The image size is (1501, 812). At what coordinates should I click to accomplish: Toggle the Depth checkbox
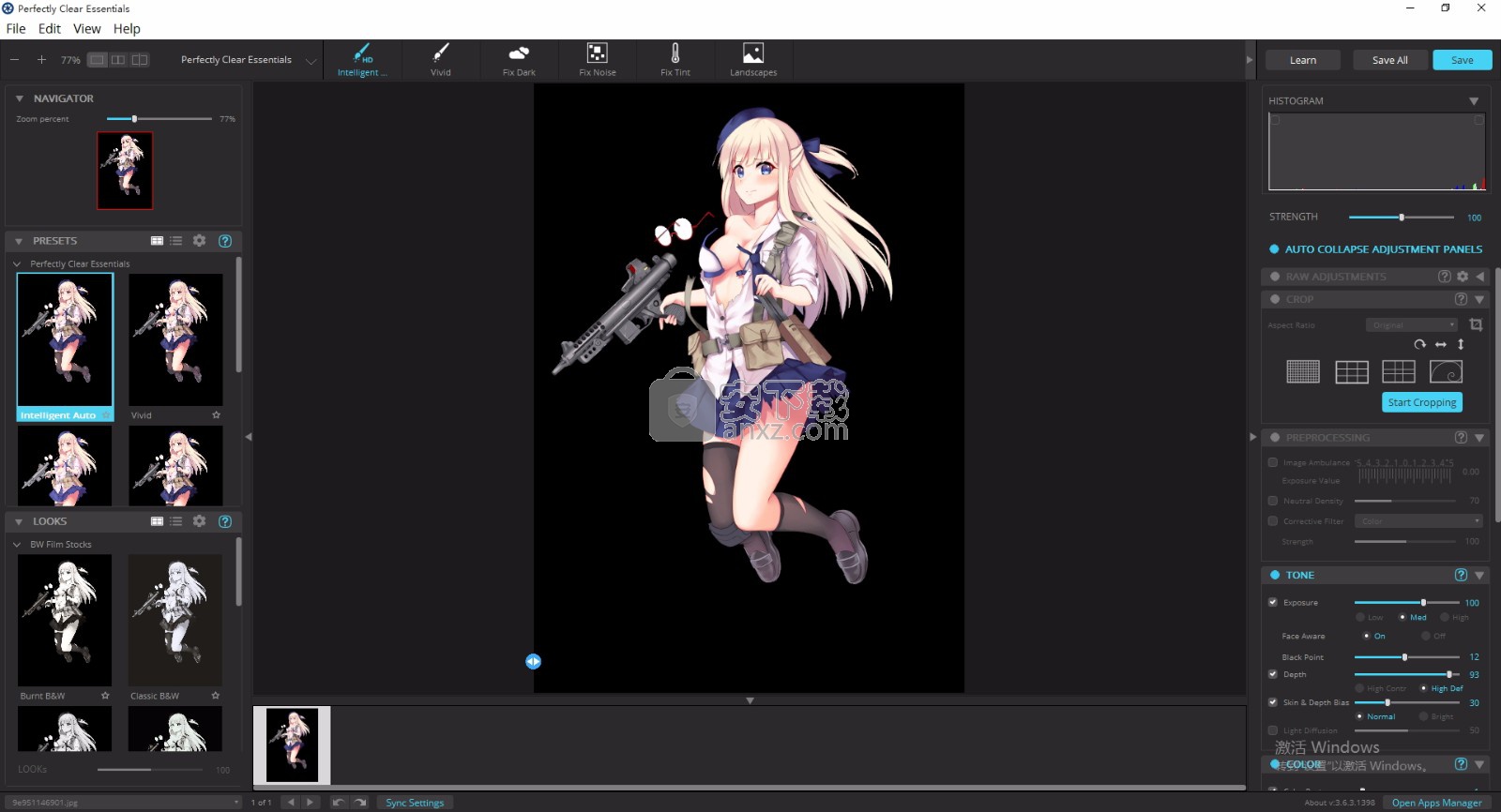coord(1273,674)
